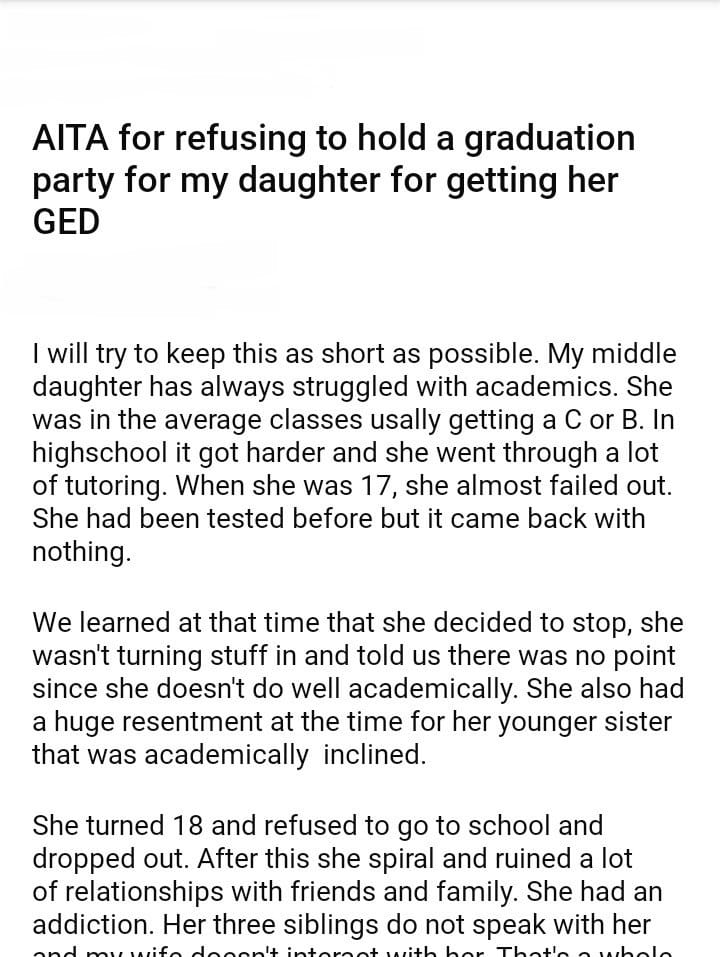Click the line "wasn't turning stuff in"
The width and height of the screenshot is (720, 957).
click(x=353, y=656)
